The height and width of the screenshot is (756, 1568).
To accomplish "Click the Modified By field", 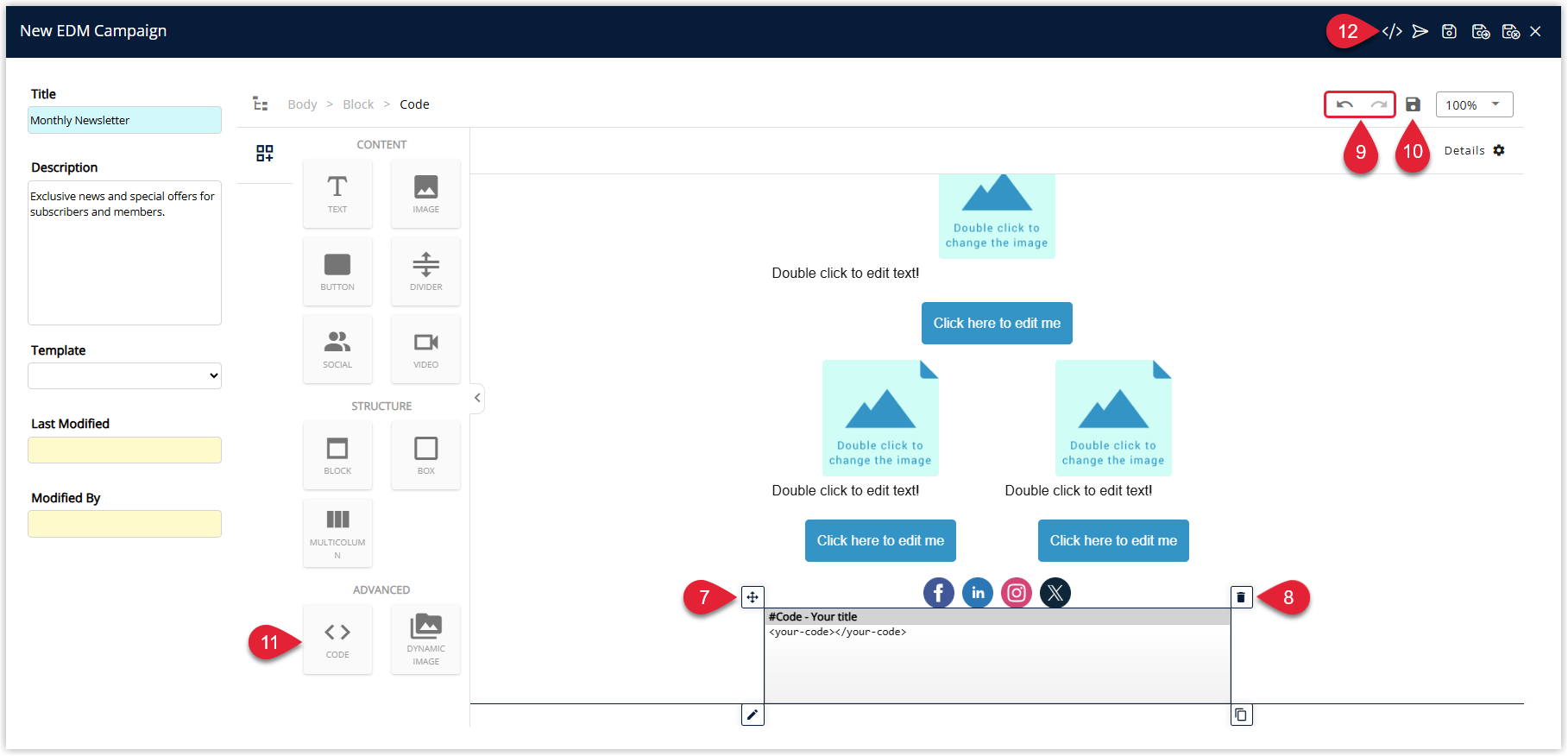I will pos(124,524).
